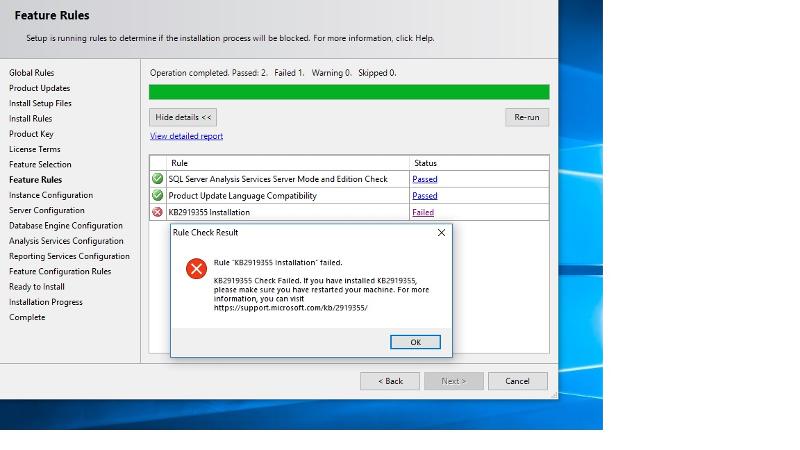This screenshot has width=800, height=450.
Task: Click the support.microsoft.com KB URL text
Action: click(x=290, y=308)
